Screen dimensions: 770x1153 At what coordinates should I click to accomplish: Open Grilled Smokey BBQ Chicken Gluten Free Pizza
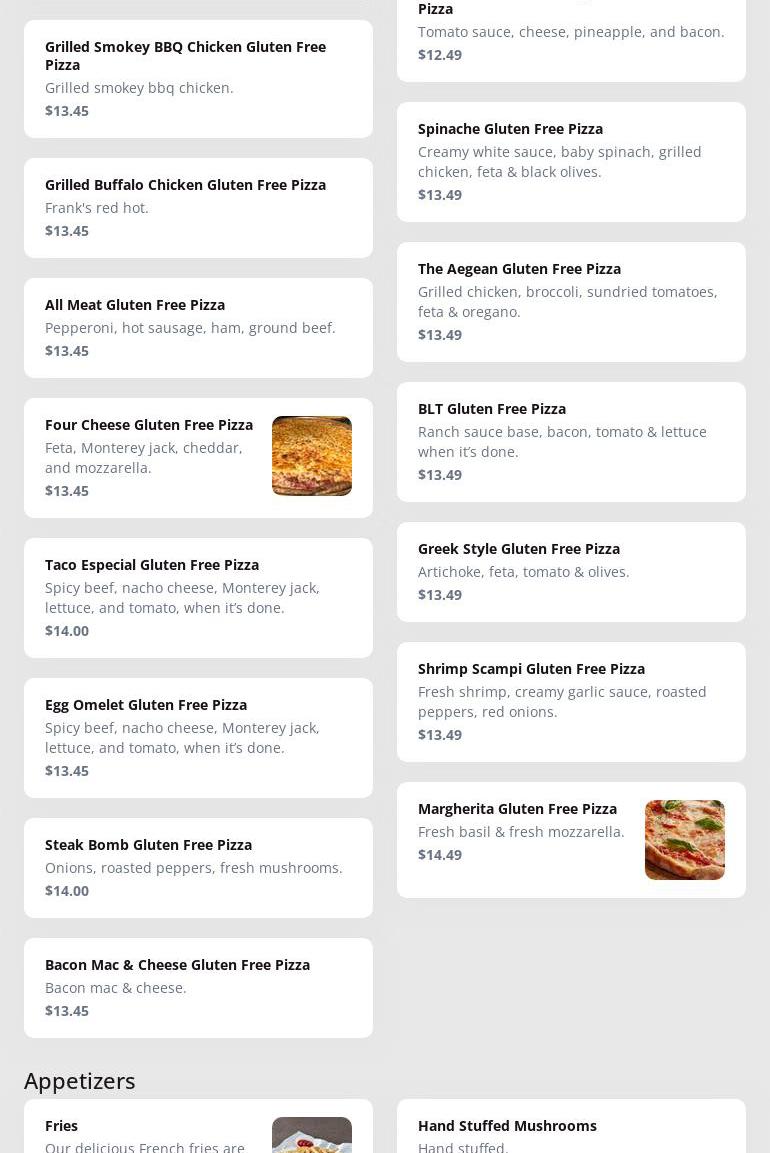(x=185, y=56)
